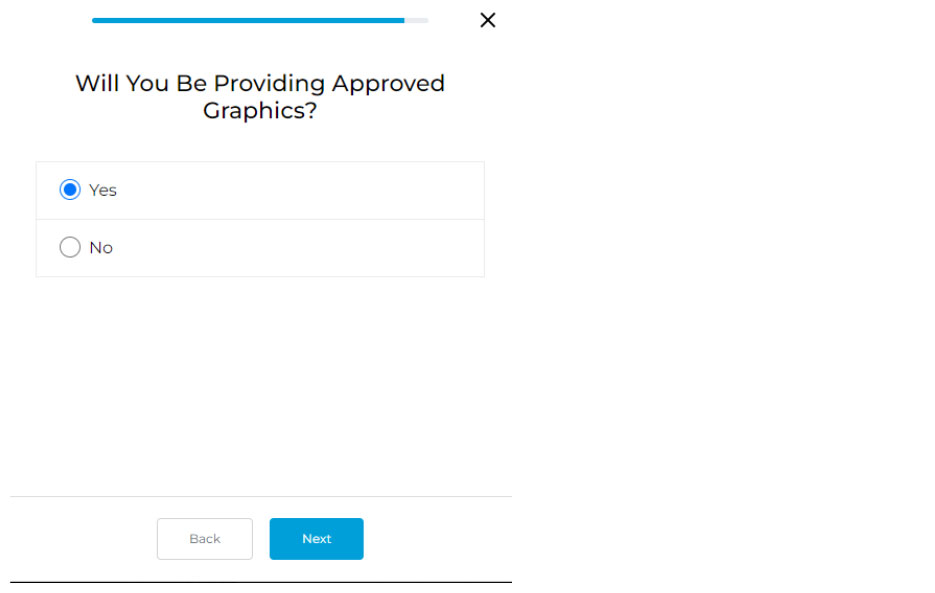The width and height of the screenshot is (935, 593).
Task: Click the "Will You Be Providing Approved" heading line
Action: 260,83
